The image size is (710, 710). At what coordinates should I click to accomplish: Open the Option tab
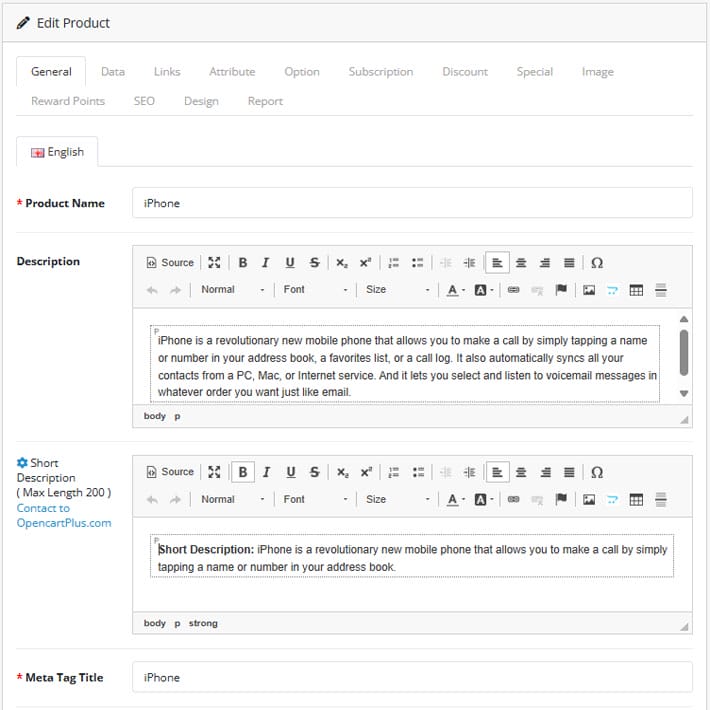pos(302,72)
